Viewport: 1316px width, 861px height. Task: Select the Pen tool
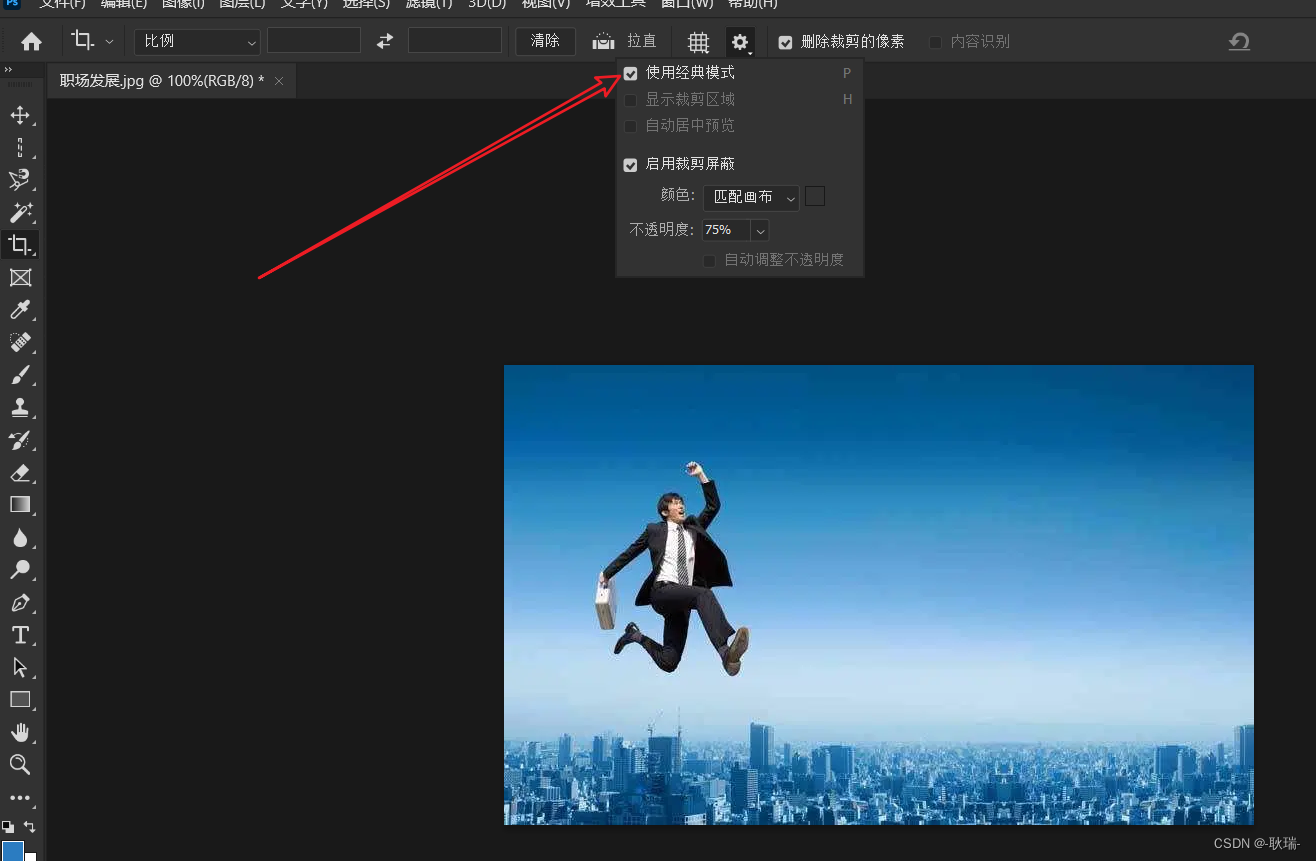pyautogui.click(x=20, y=603)
